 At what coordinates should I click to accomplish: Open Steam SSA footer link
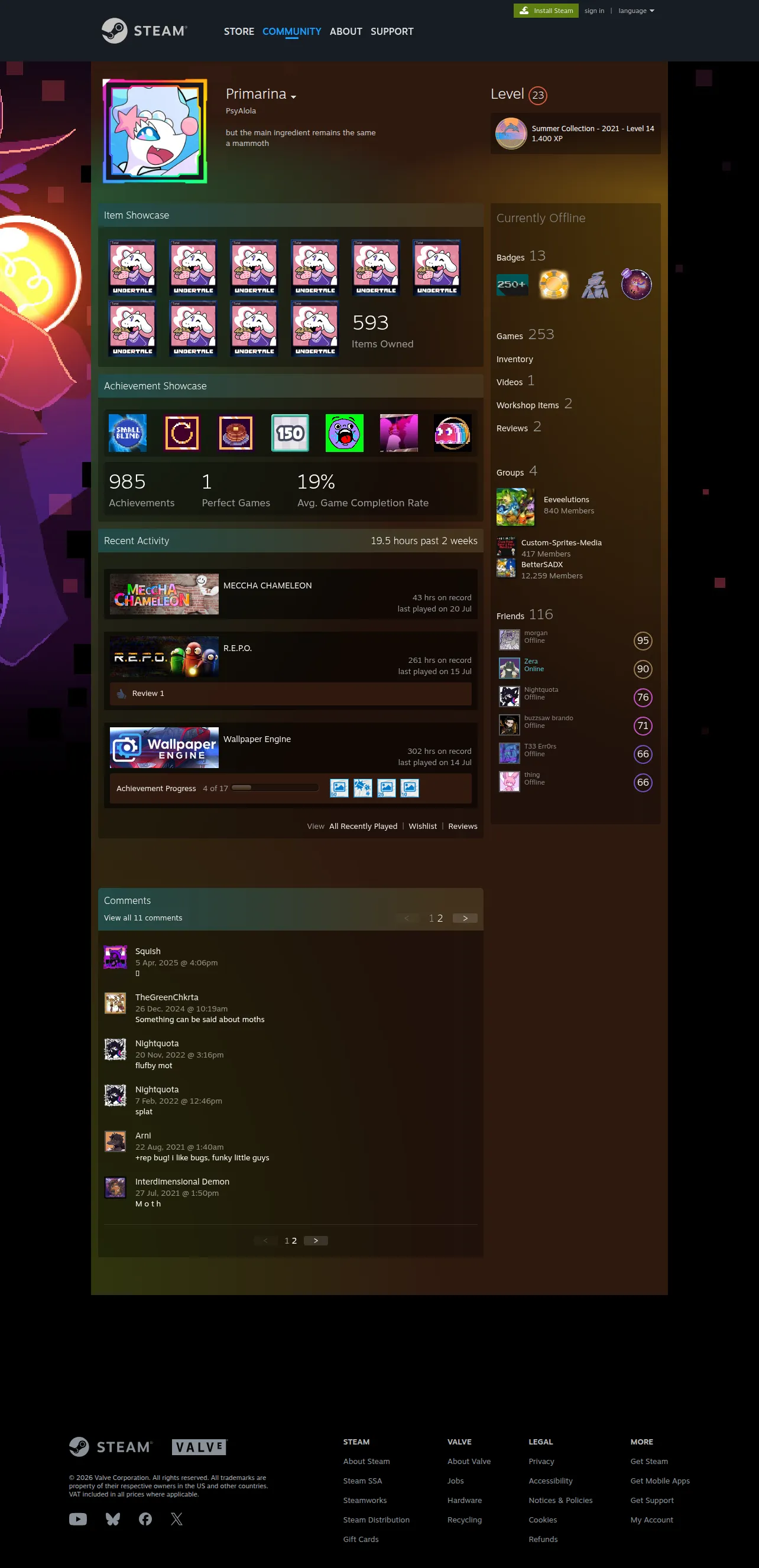point(362,1481)
